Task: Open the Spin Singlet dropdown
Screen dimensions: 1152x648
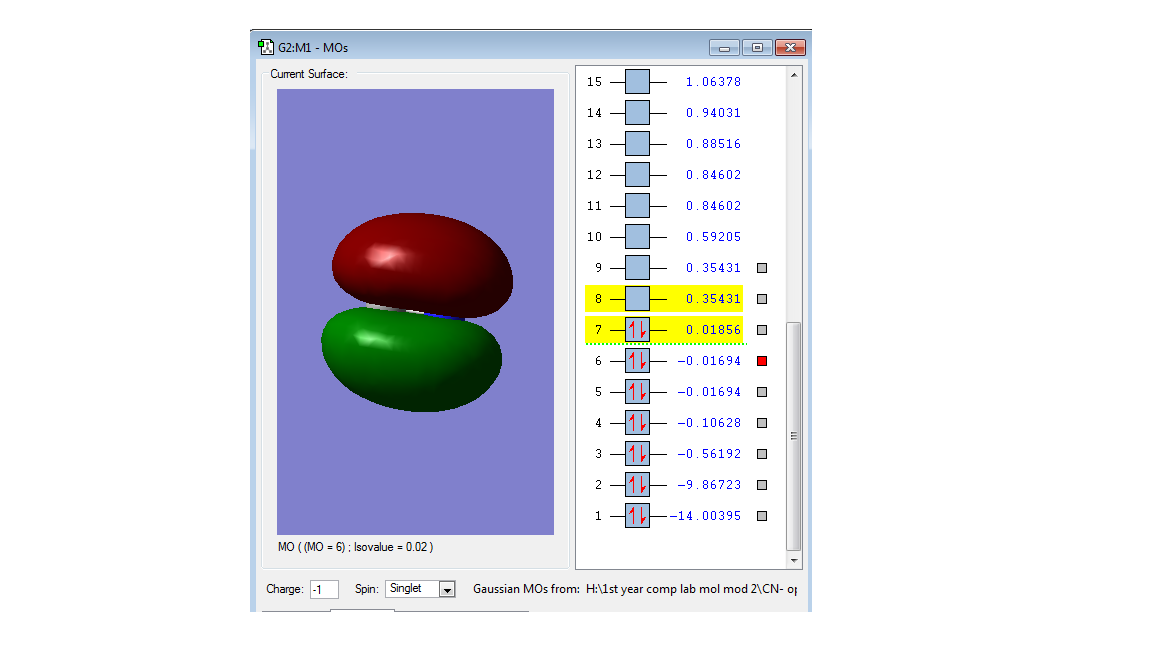Action: [x=447, y=589]
